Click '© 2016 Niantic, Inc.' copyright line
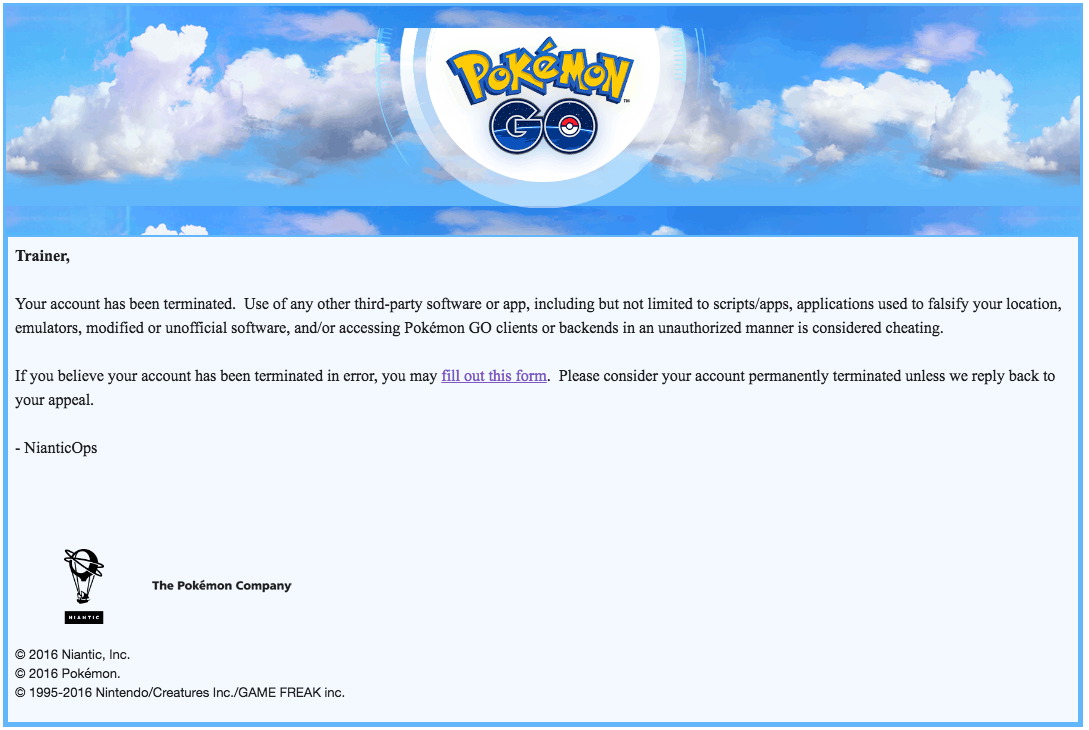The width and height of the screenshot is (1089, 730). coord(72,654)
